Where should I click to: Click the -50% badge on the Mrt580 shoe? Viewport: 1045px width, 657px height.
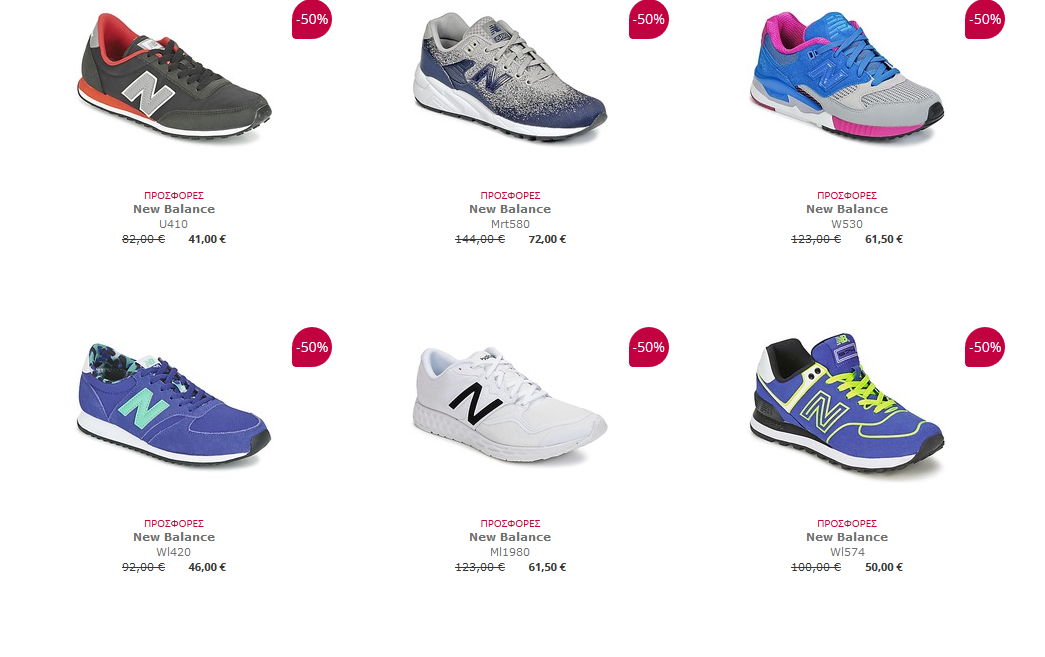[648, 19]
